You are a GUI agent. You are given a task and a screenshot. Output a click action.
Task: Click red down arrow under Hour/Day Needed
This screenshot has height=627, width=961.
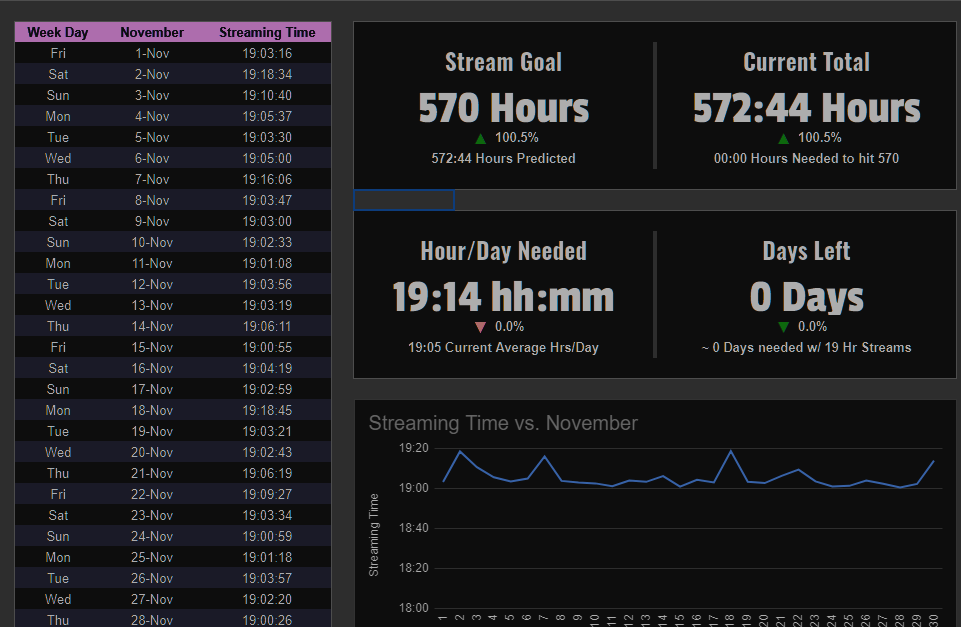click(x=480, y=327)
